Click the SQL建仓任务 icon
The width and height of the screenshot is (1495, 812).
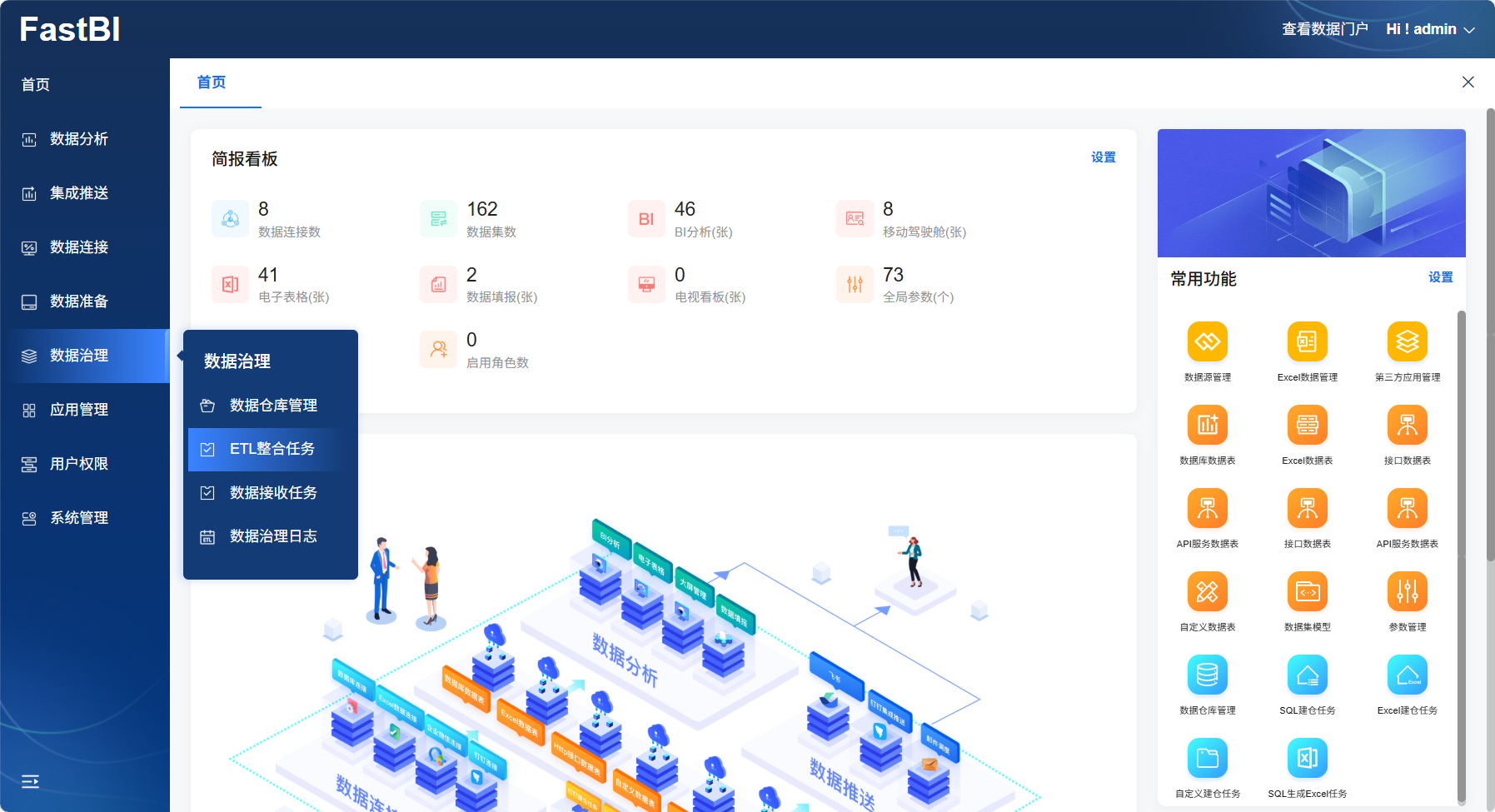(1307, 675)
